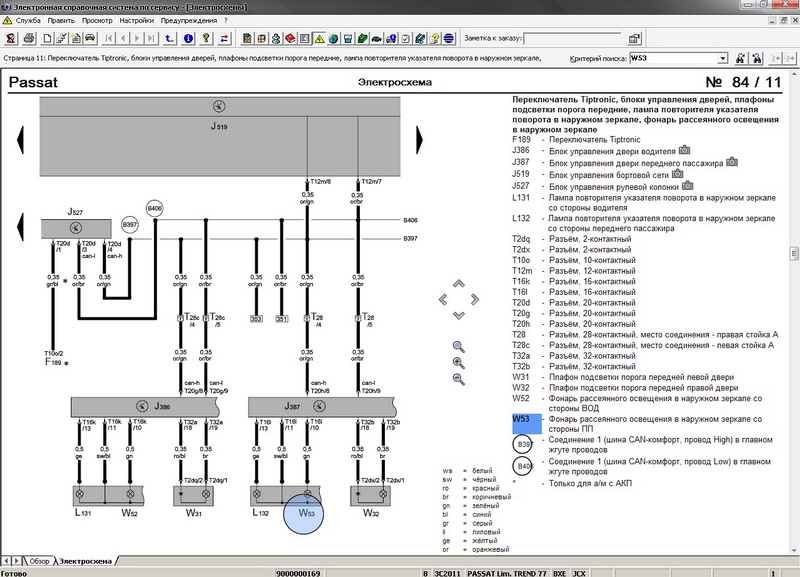Click the red book icon in toolbar
The width and height of the screenshot is (800, 577).
(x=290, y=38)
